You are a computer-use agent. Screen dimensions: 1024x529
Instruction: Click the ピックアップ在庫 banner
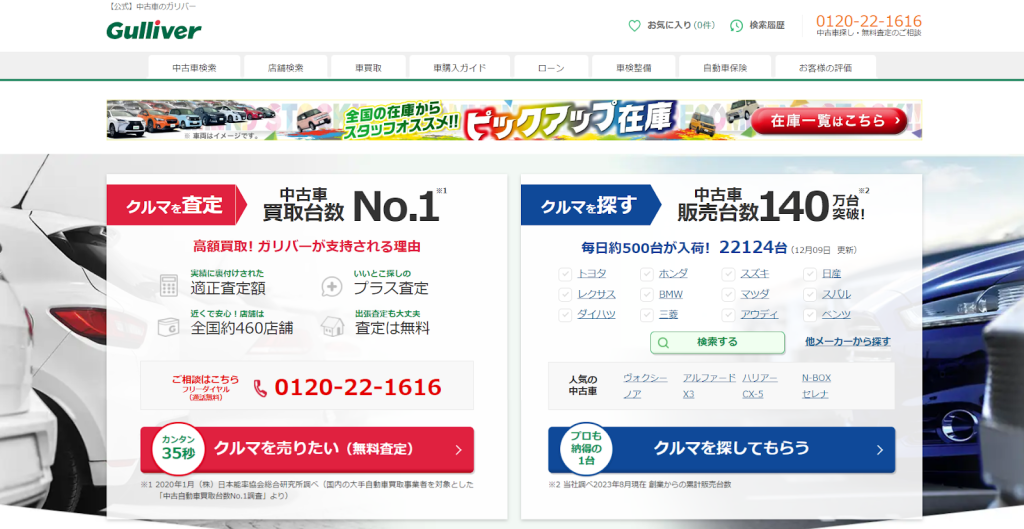pos(514,120)
